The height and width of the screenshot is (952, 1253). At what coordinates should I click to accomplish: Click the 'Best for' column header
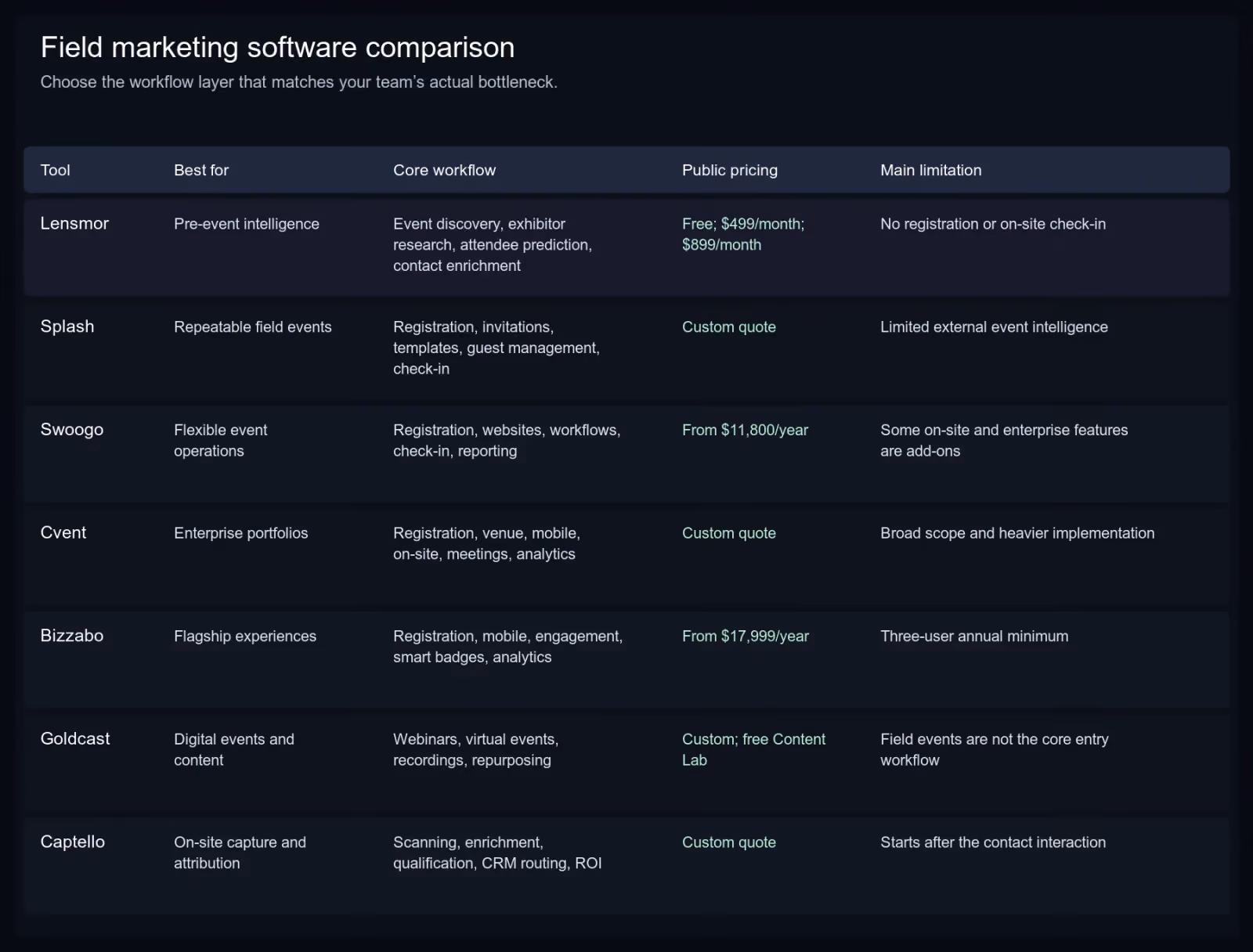[201, 170]
